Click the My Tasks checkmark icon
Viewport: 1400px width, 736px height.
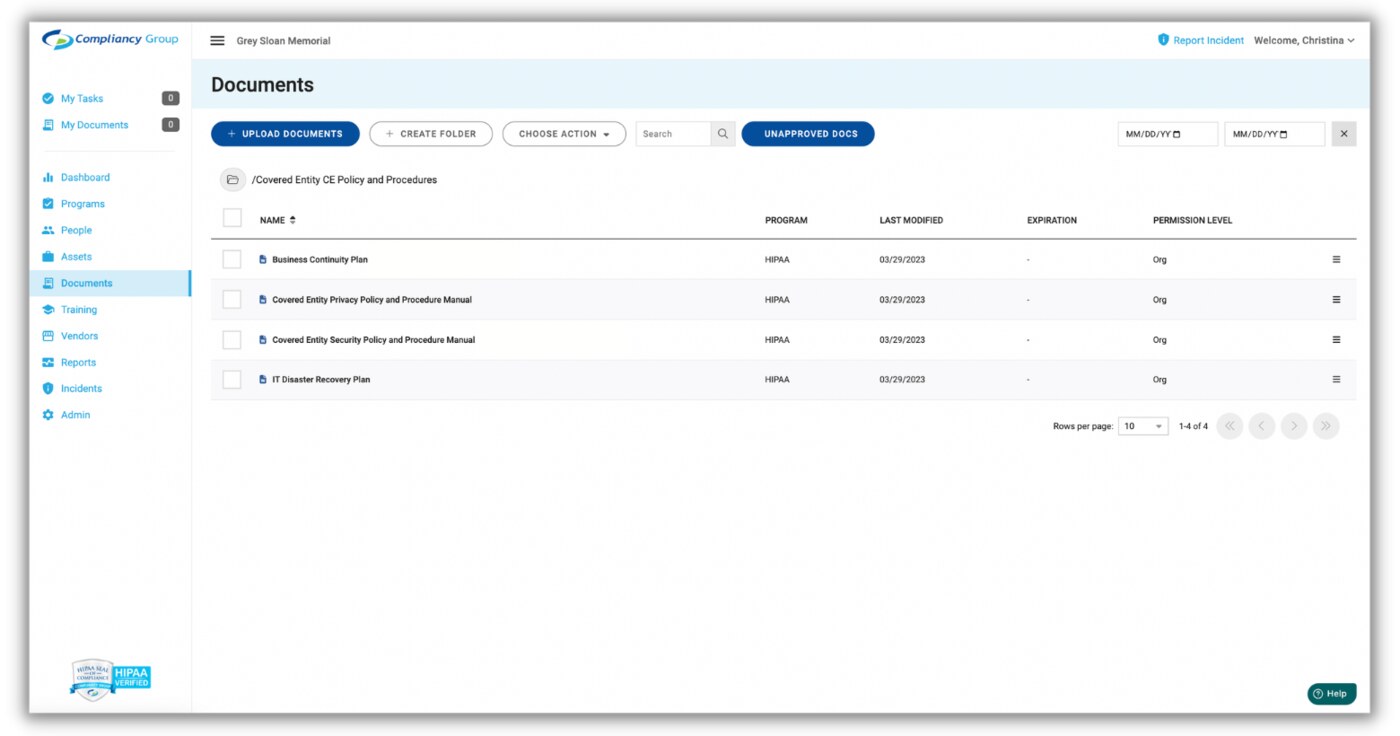(x=48, y=99)
